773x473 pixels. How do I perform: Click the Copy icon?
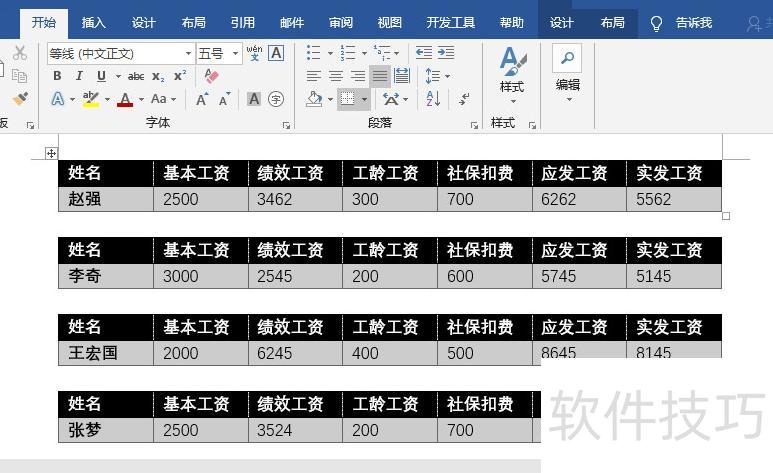click(x=19, y=76)
